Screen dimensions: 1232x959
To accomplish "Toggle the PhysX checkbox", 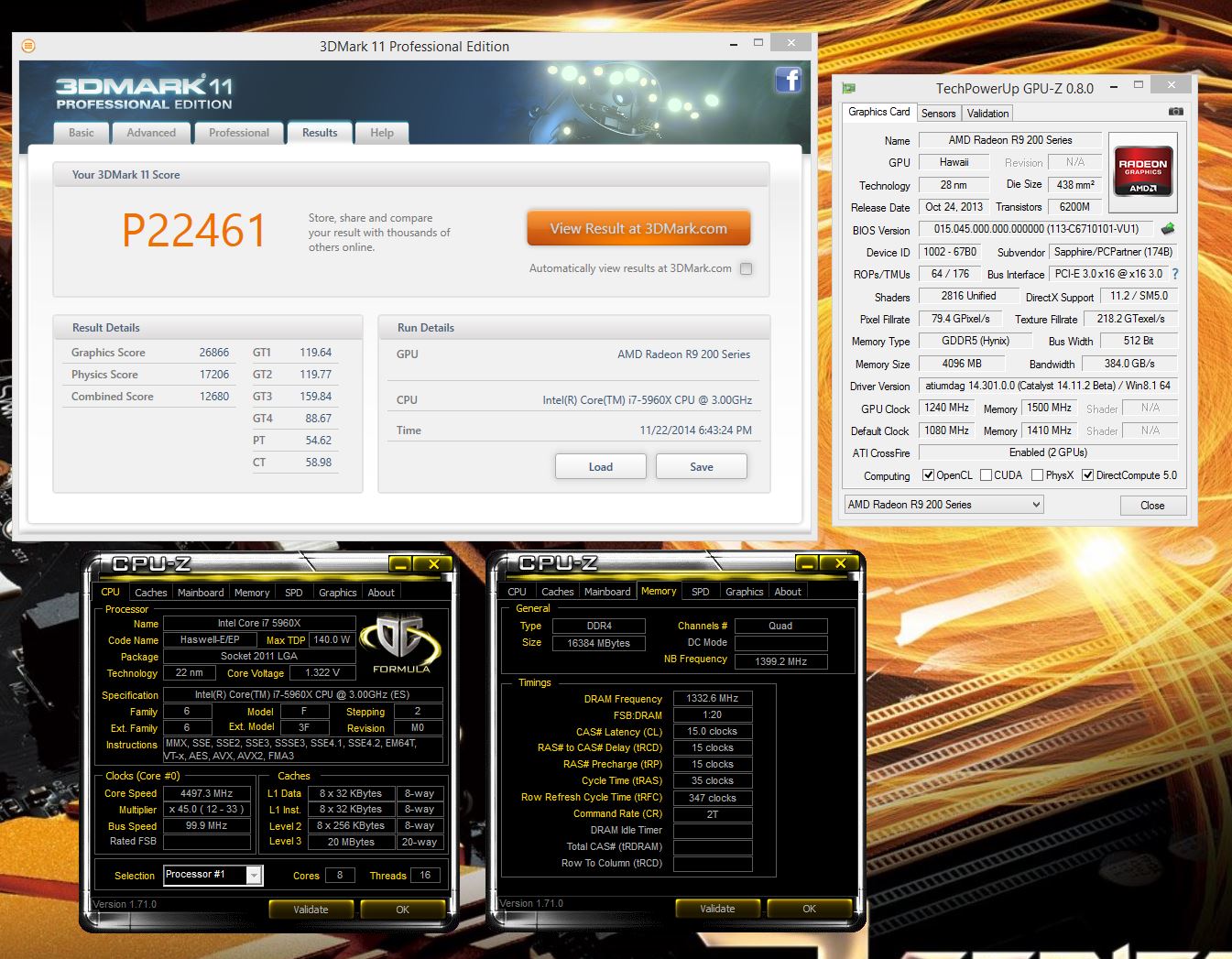I will 1037,475.
